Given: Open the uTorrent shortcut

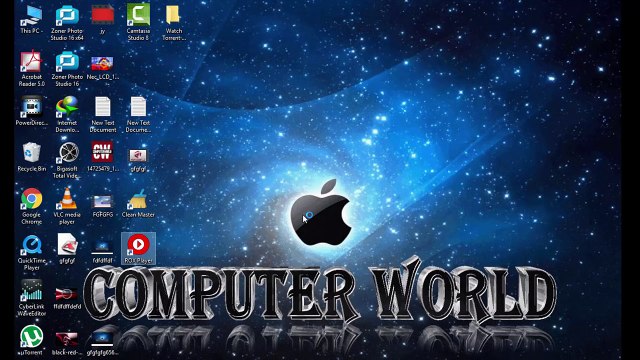Looking at the screenshot, I should coord(31,341).
